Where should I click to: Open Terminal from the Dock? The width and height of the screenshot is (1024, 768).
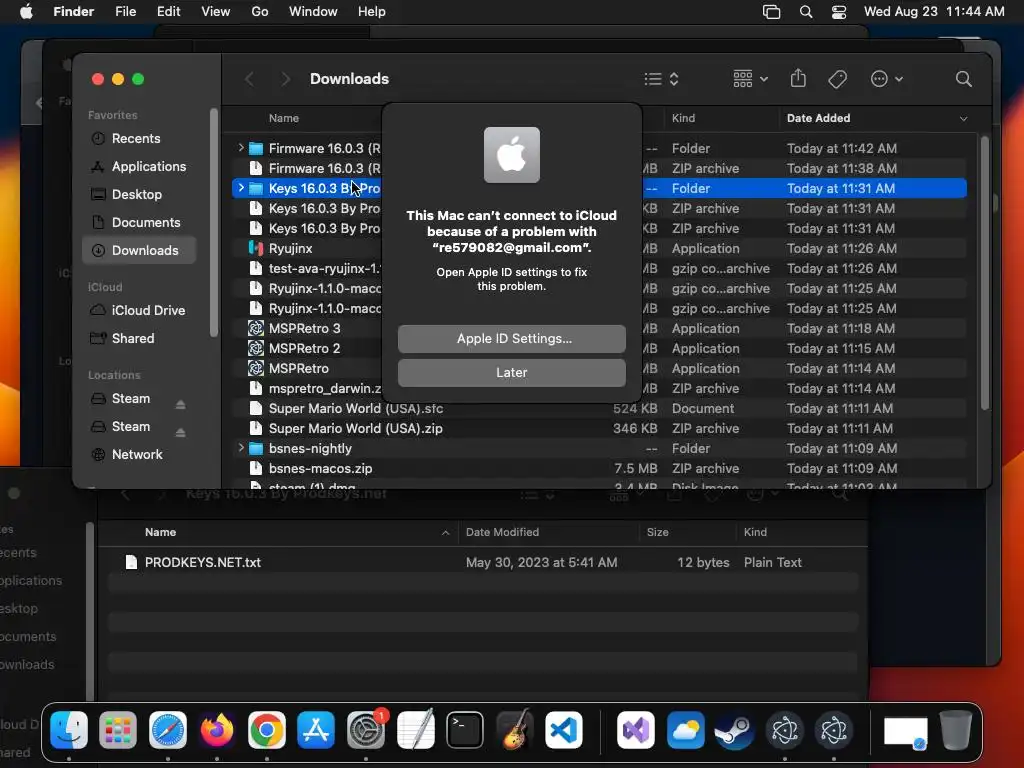tap(465, 730)
